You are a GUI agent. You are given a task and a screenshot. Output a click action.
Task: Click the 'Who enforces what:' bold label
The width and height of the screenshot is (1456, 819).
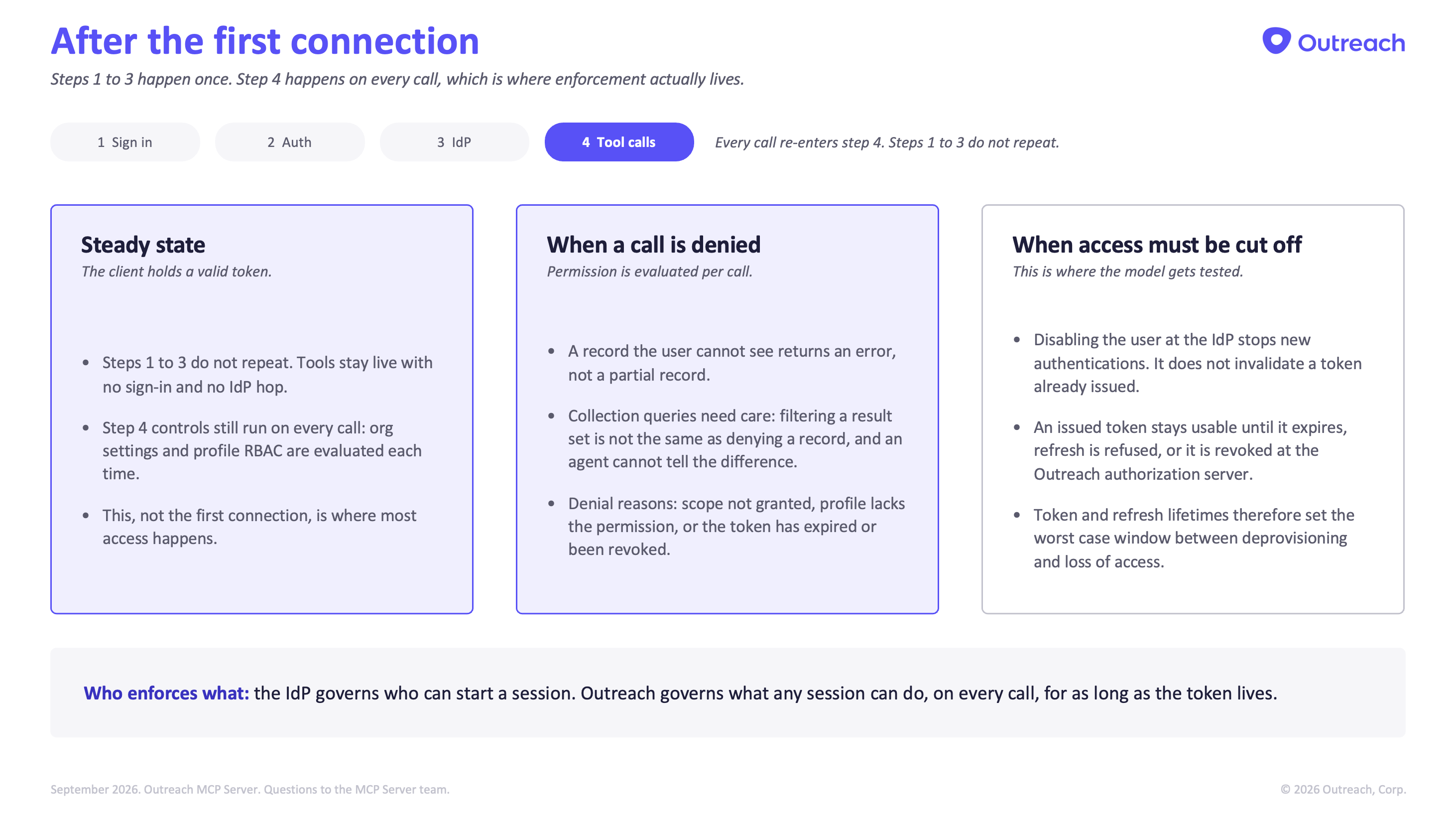coord(166,693)
